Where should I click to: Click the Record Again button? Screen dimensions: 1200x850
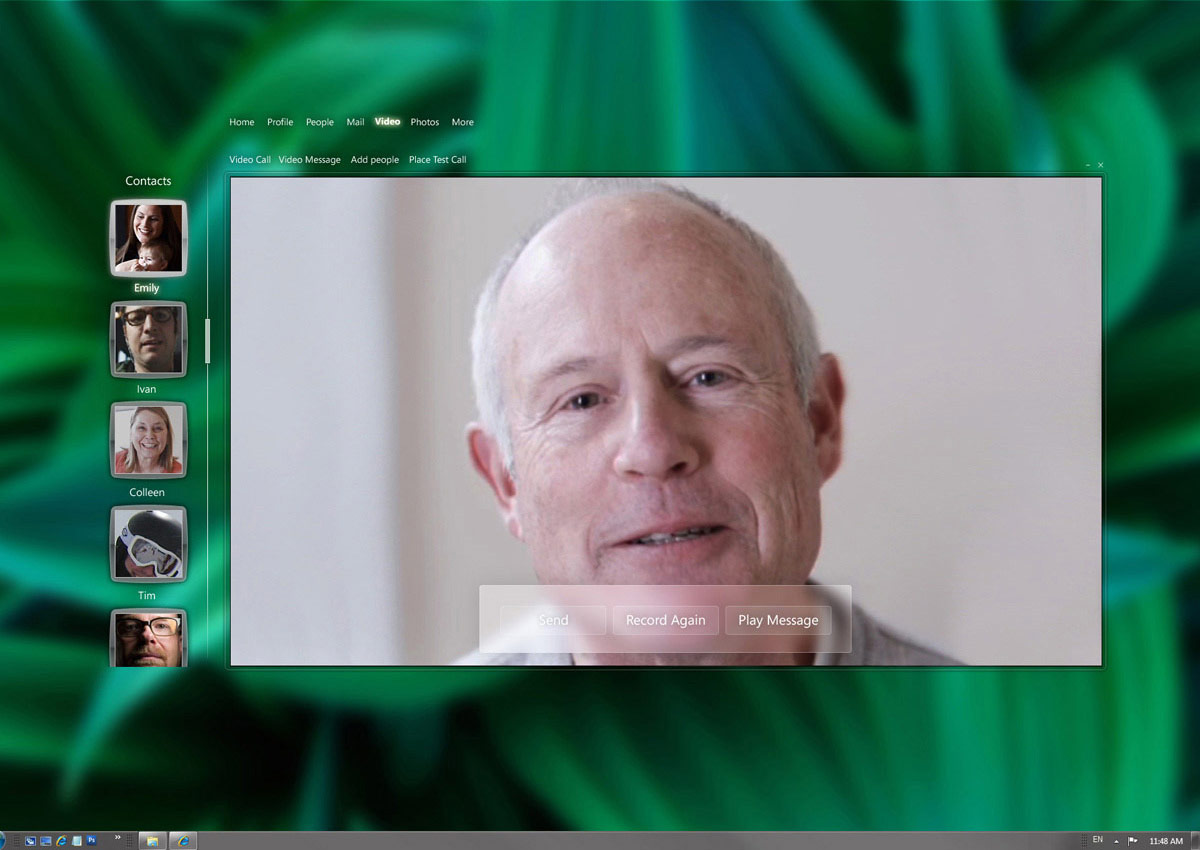coord(666,620)
